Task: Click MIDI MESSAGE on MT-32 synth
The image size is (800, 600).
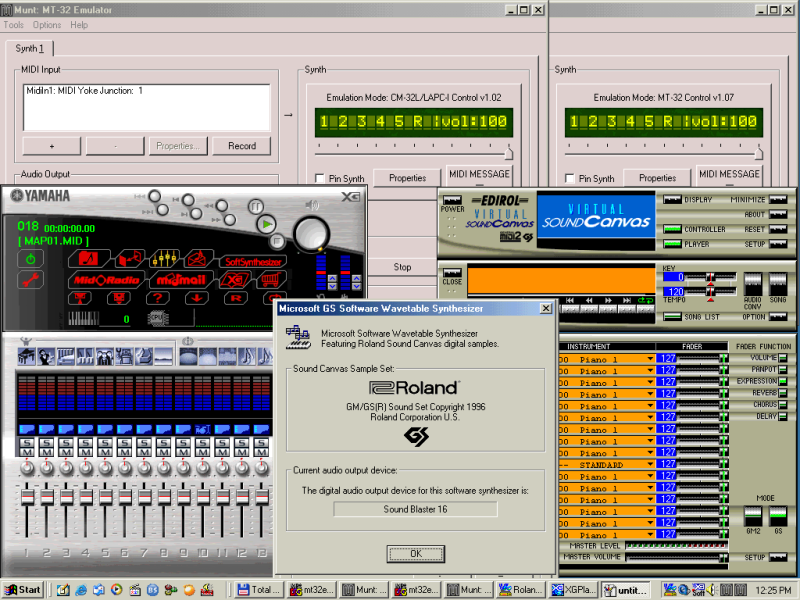Action: click(729, 174)
